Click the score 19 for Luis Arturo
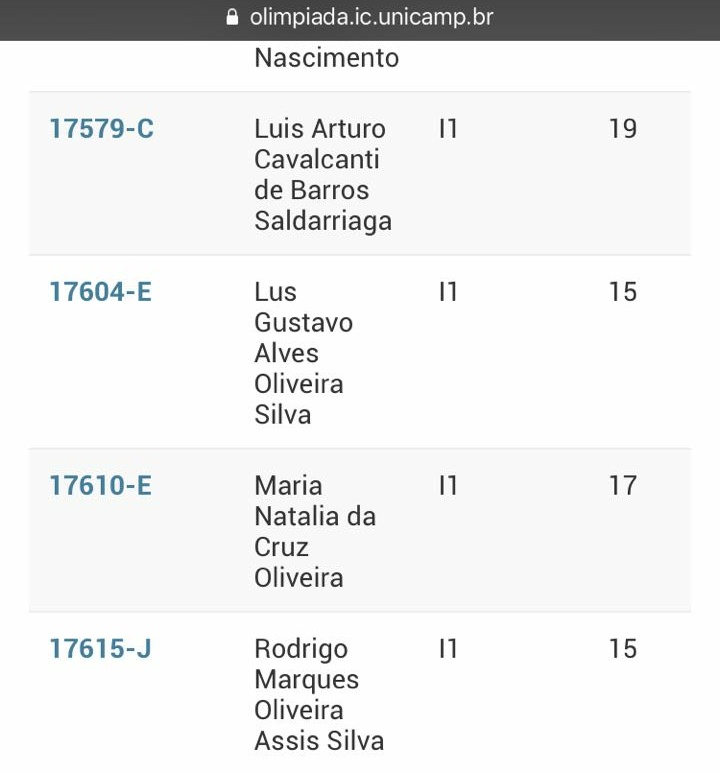720x772 pixels. [622, 129]
